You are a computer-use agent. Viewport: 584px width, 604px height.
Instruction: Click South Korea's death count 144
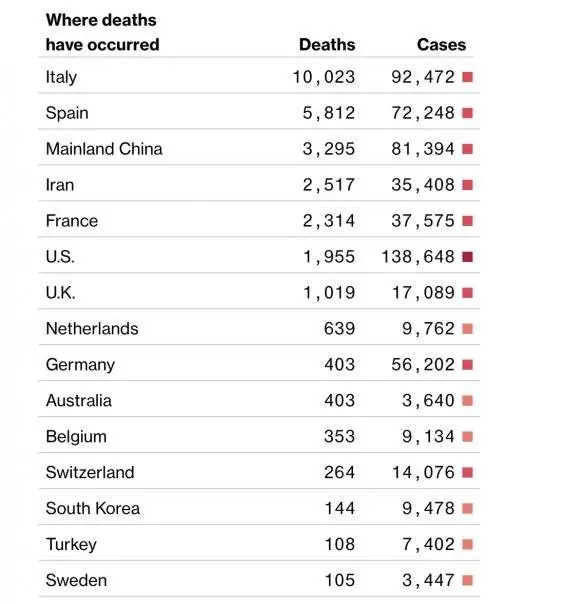339,508
